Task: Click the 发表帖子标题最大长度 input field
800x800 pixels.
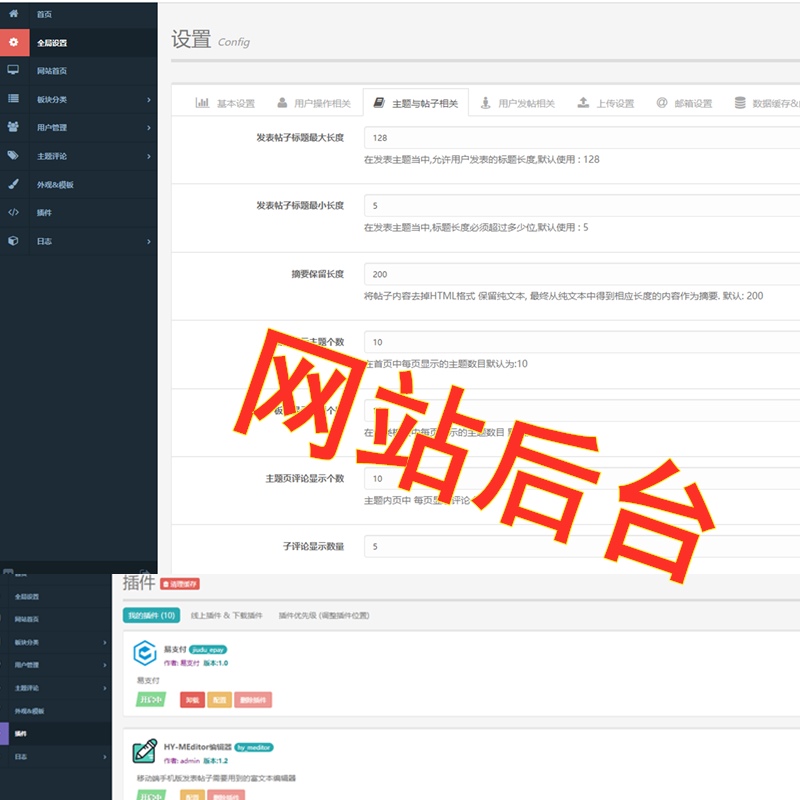Action: coord(580,138)
